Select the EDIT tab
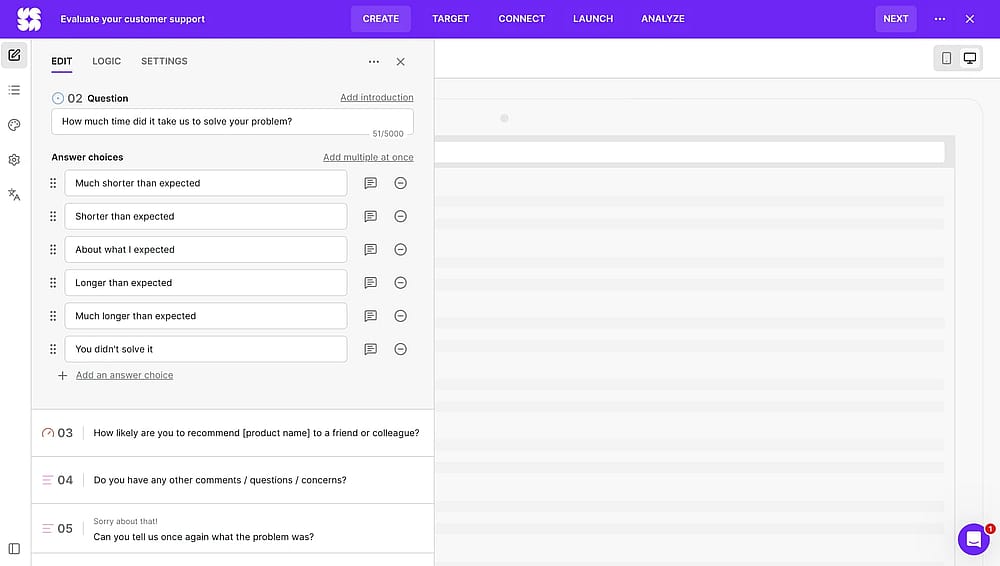1000x566 pixels. 62,61
